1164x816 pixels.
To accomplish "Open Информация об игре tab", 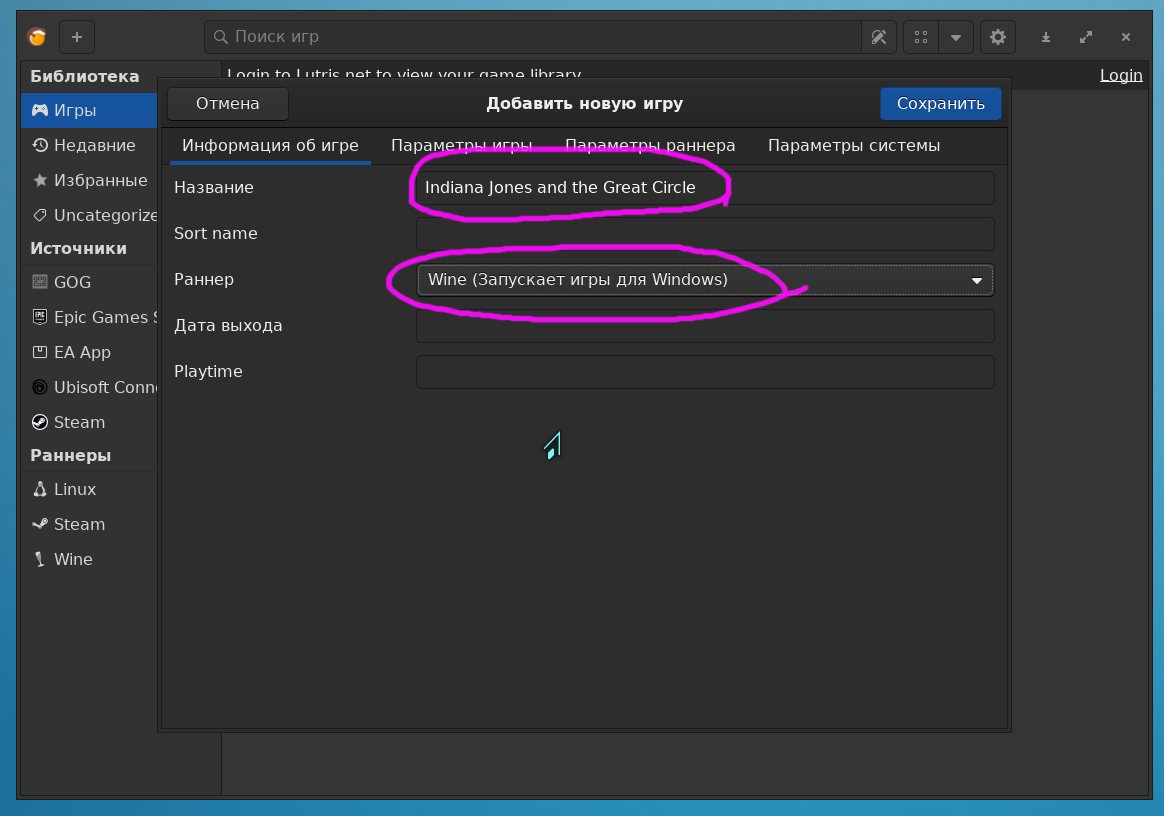I will tap(270, 146).
